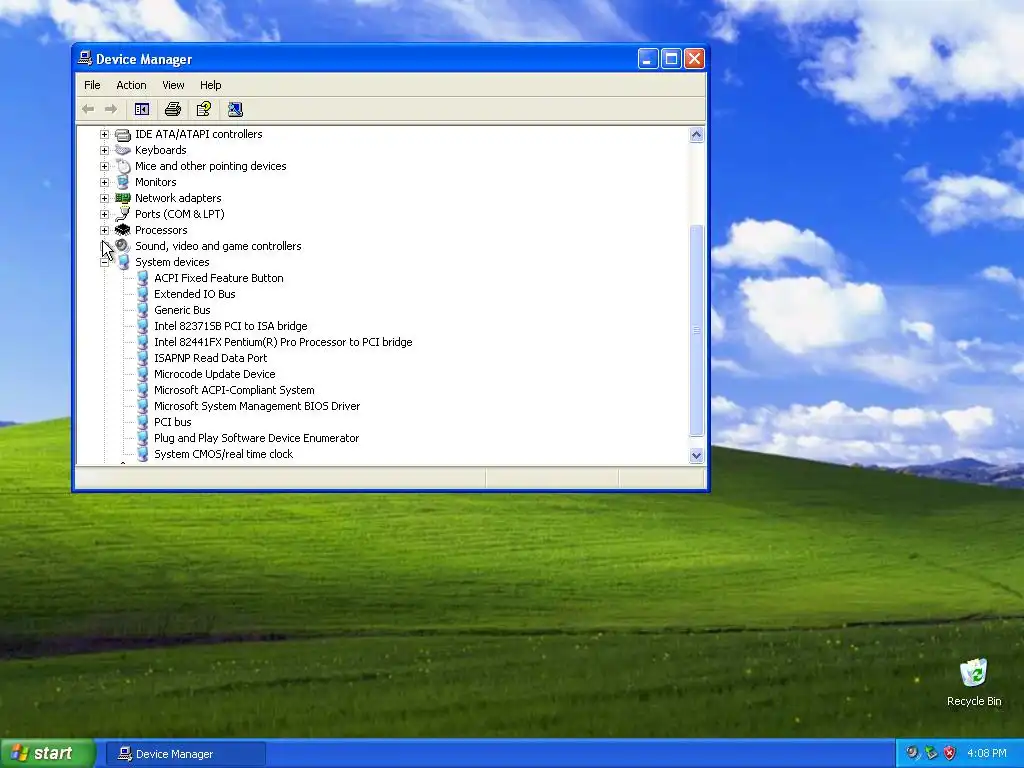Click the Device Manager title bar icon

(x=85, y=59)
